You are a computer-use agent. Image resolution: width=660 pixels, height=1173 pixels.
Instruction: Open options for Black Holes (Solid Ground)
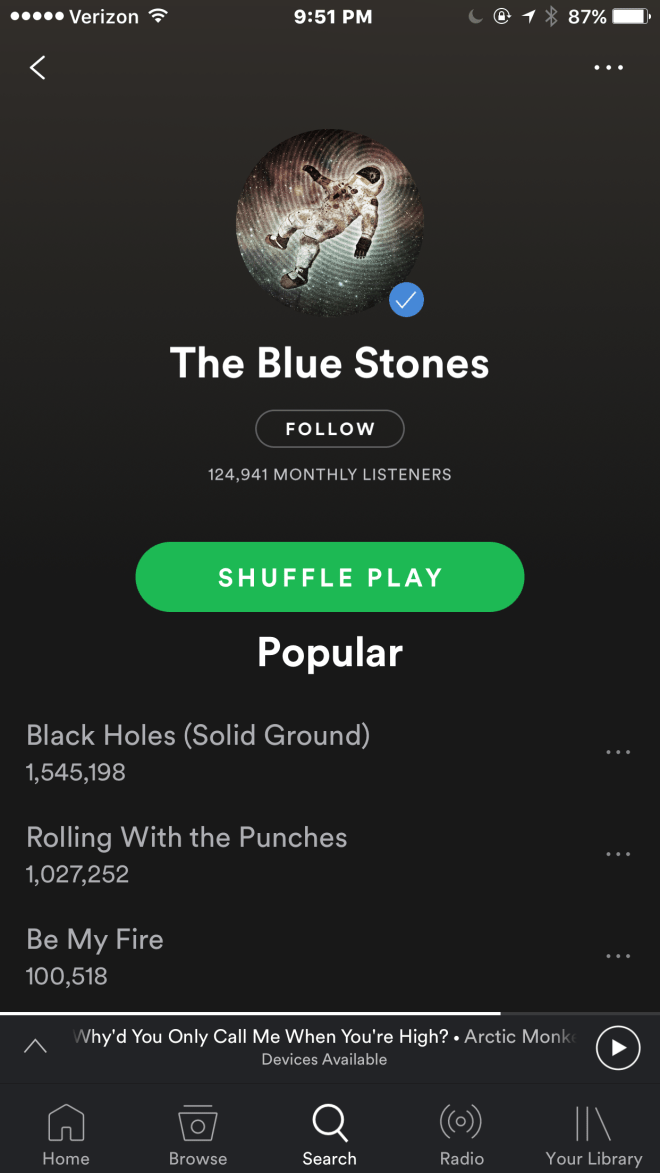pyautogui.click(x=618, y=752)
